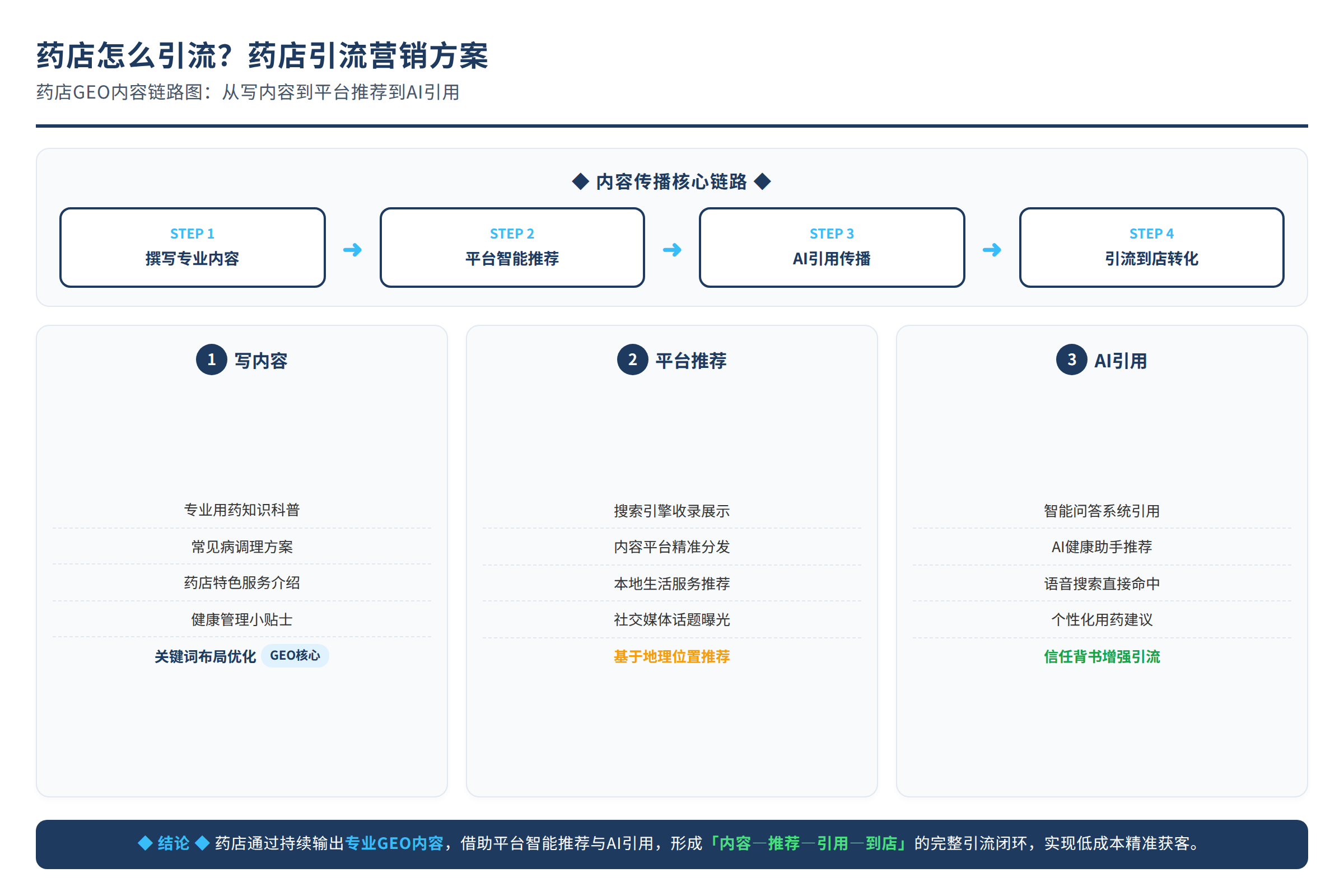Screen dimensions: 1344x896
Task: Click the main title 药店怎么引流？药店引流营销方案
Action: pyautogui.click(x=262, y=55)
